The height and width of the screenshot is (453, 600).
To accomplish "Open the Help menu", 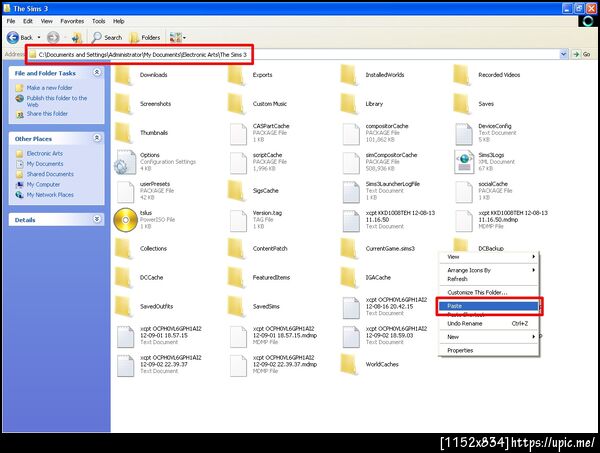I will pos(119,21).
